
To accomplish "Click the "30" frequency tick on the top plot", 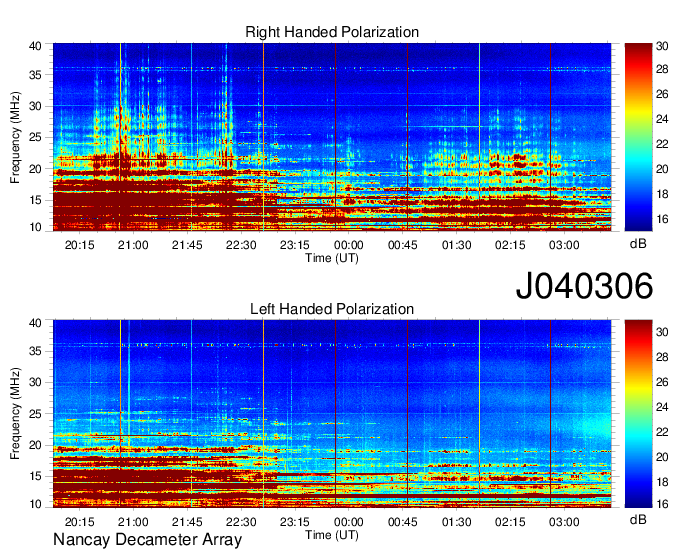I will (x=35, y=106).
